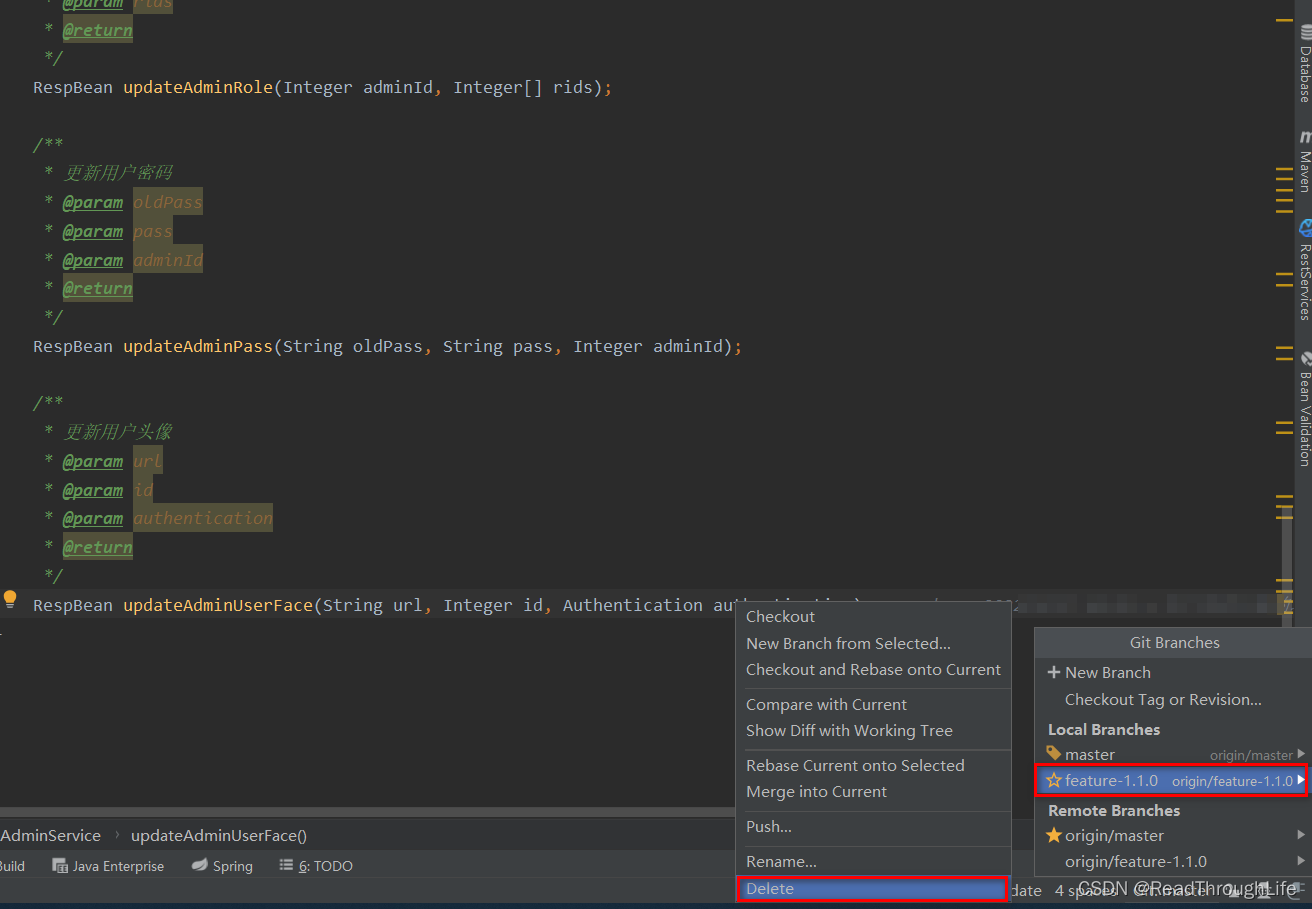Image resolution: width=1312 pixels, height=909 pixels.
Task: Select Rebase Current onto Selected
Action: [x=873, y=766]
